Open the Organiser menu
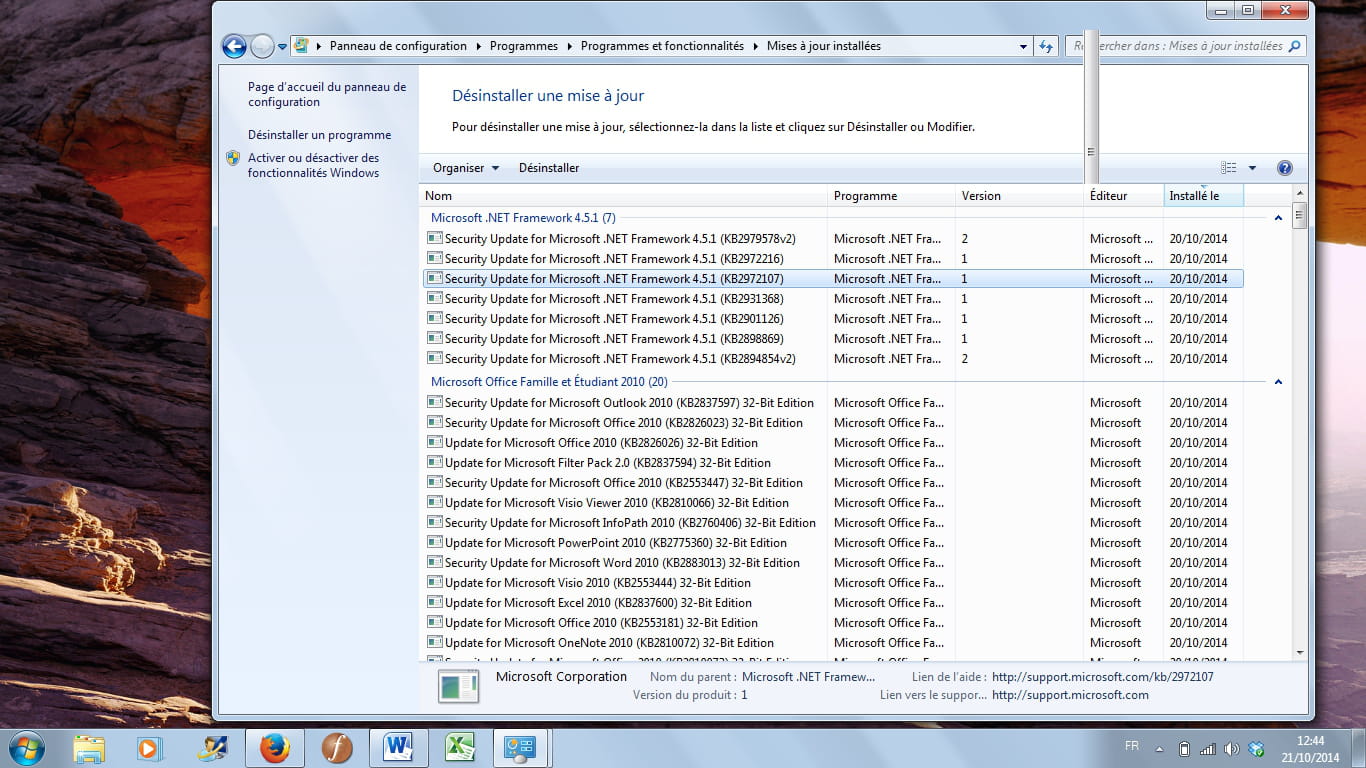The height and width of the screenshot is (768, 1366). coord(466,168)
